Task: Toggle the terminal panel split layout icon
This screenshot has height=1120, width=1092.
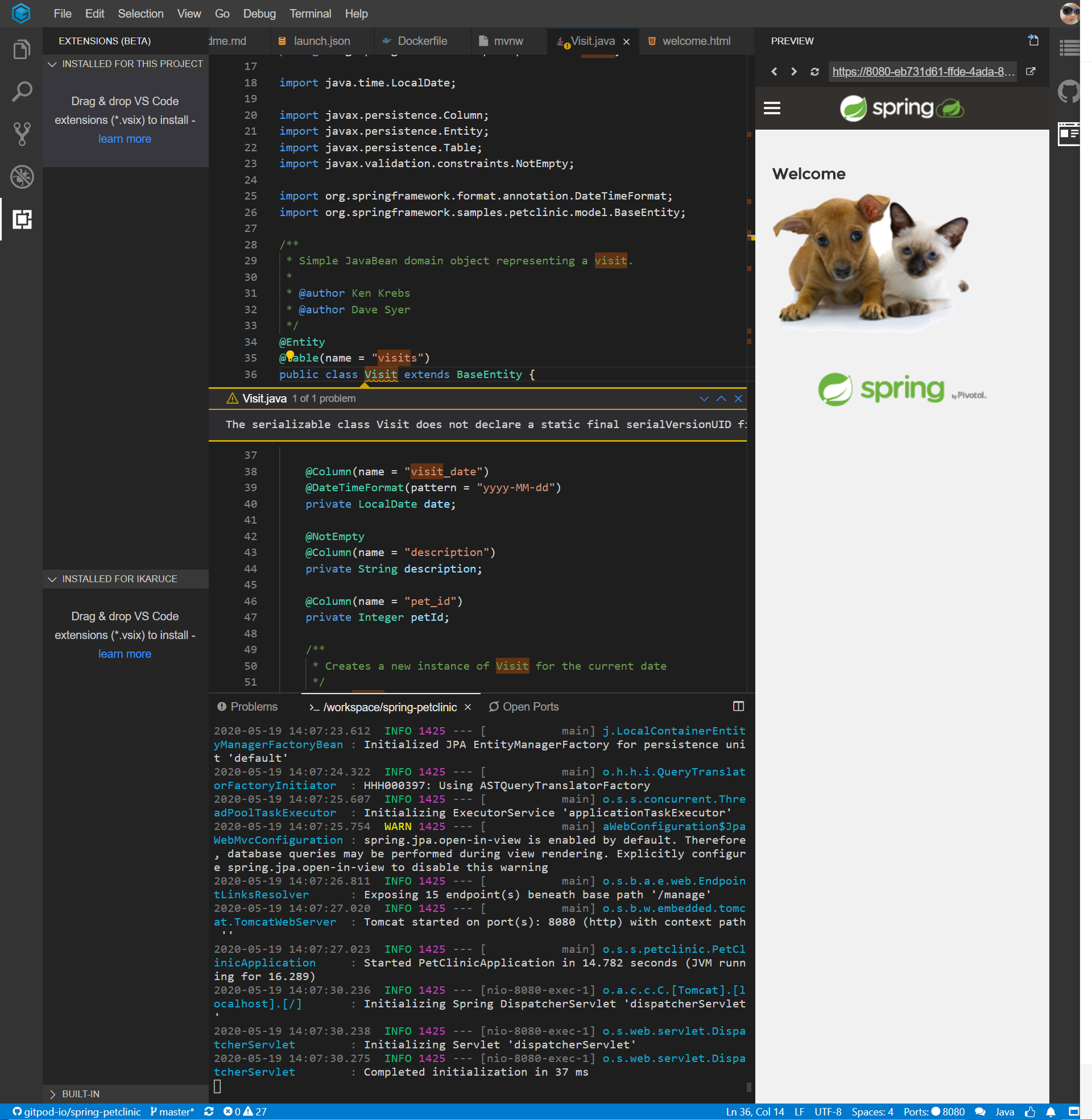Action: click(738, 706)
